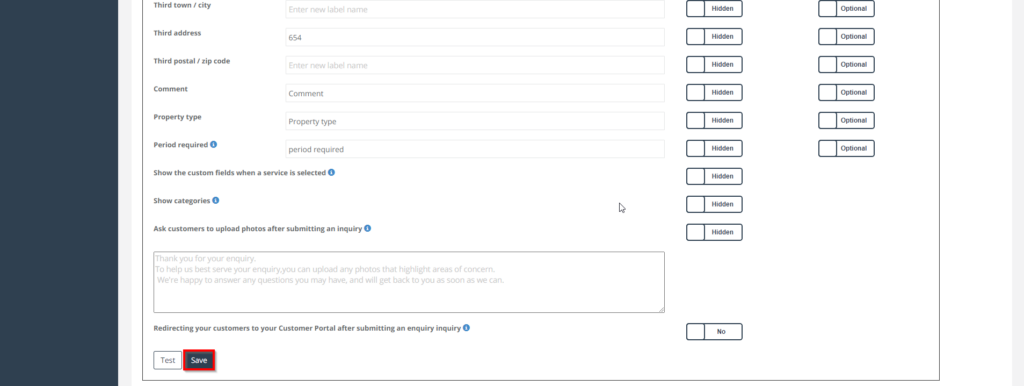
Task: Open info icon for custom fields service option
Action: [331, 172]
